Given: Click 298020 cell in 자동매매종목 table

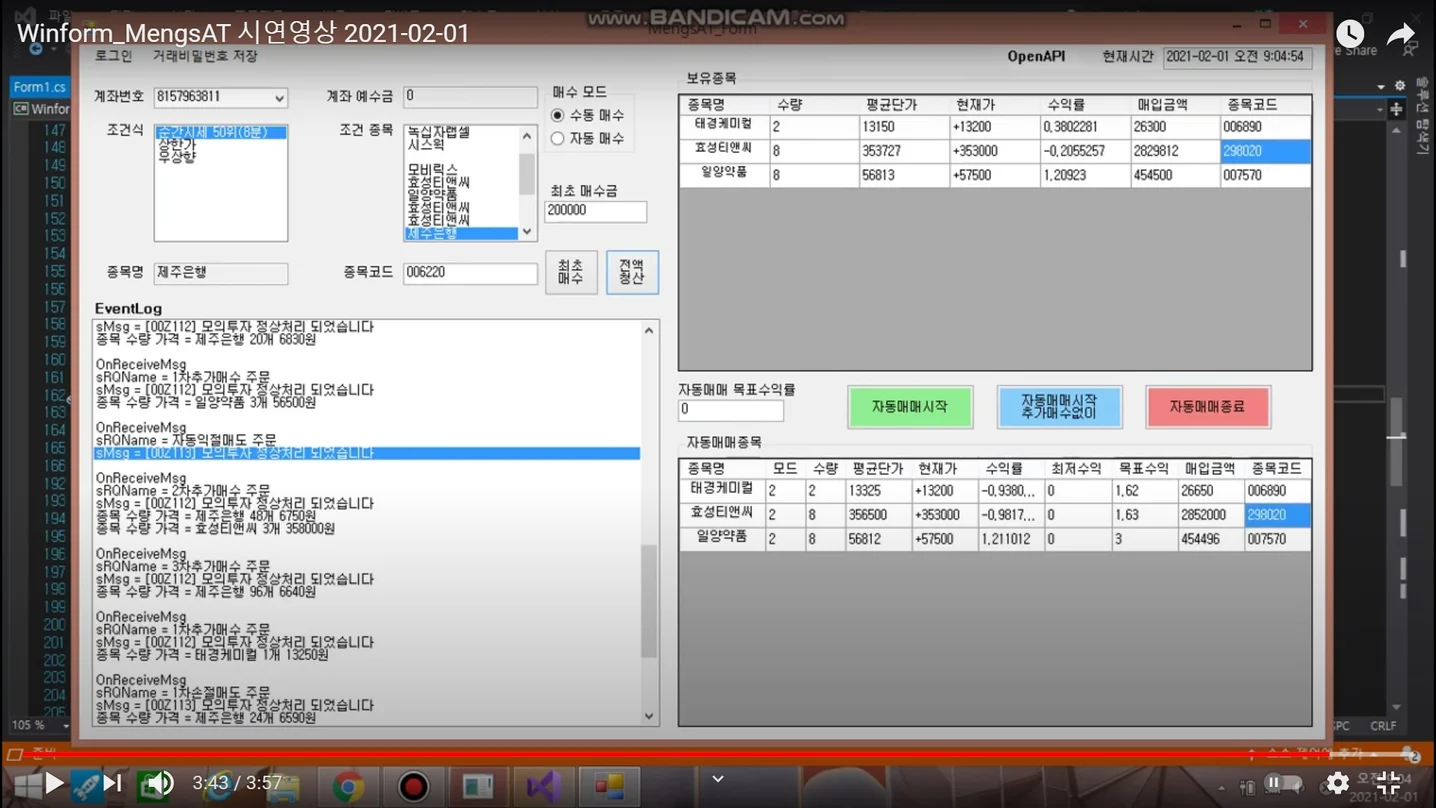Looking at the screenshot, I should click(x=1277, y=515).
